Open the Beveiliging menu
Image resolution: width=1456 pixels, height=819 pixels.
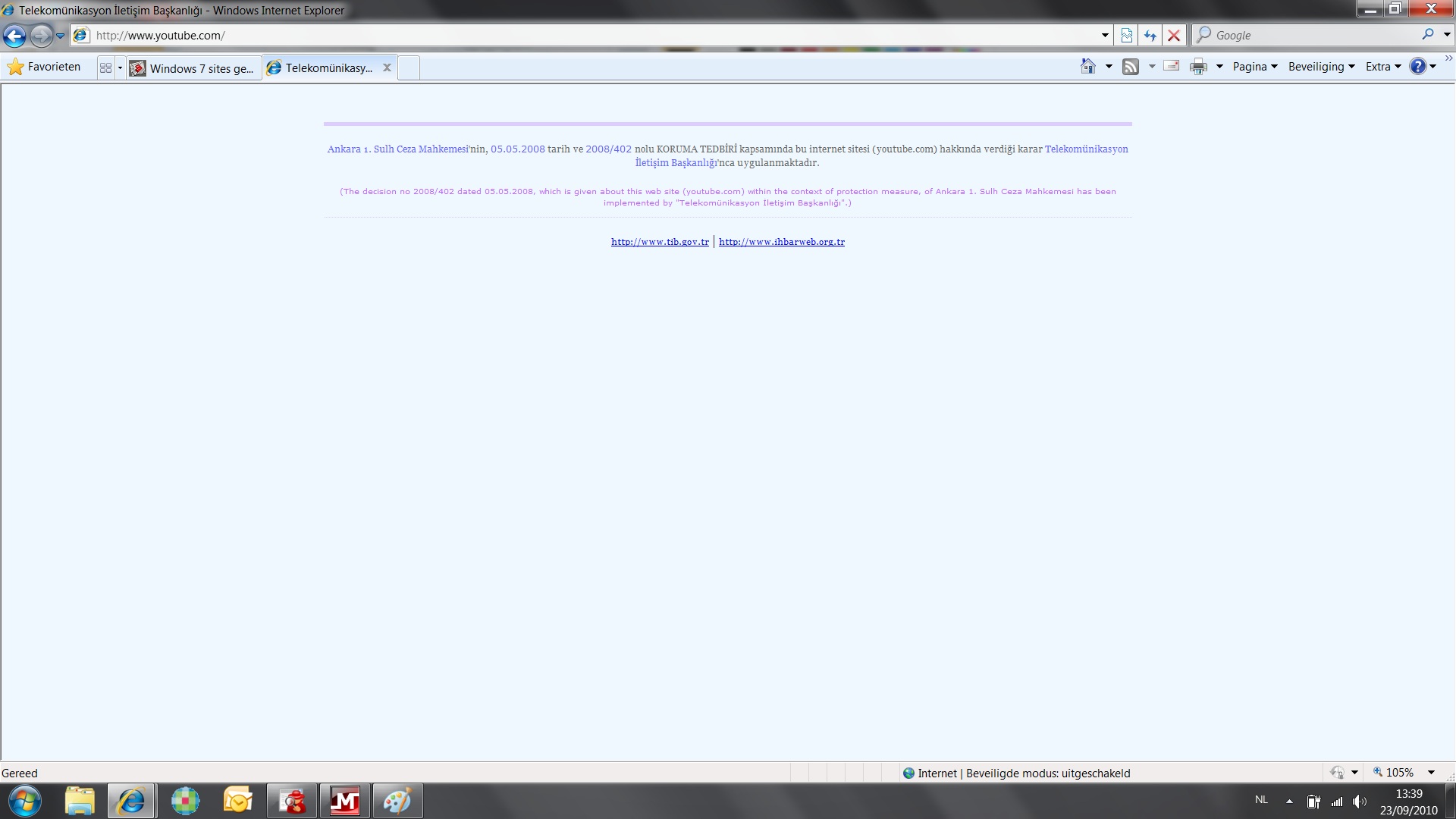[x=1321, y=67]
